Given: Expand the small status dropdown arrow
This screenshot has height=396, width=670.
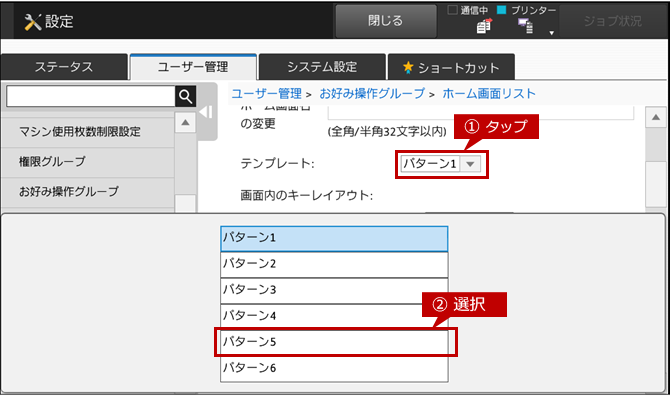Looking at the screenshot, I should pyautogui.click(x=551, y=33).
